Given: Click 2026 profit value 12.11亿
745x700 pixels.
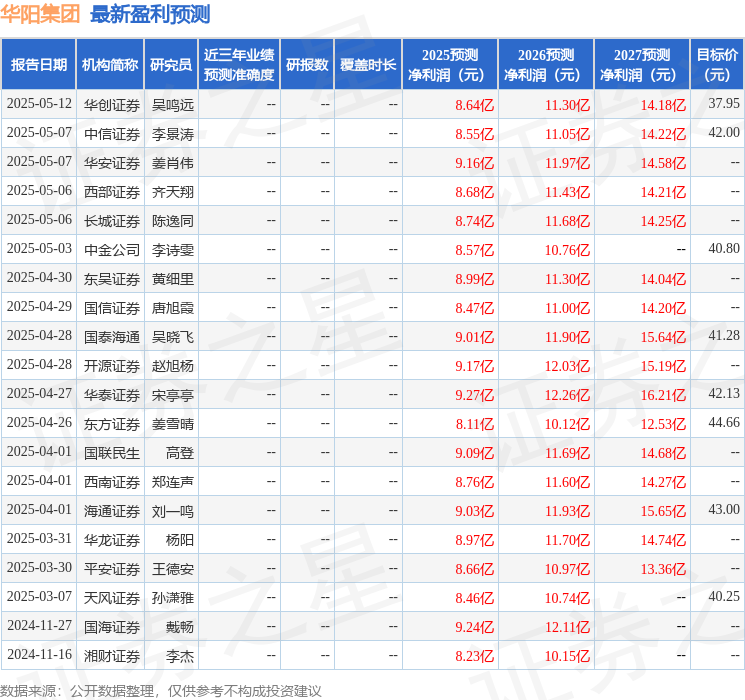Looking at the screenshot, I should point(567,627).
